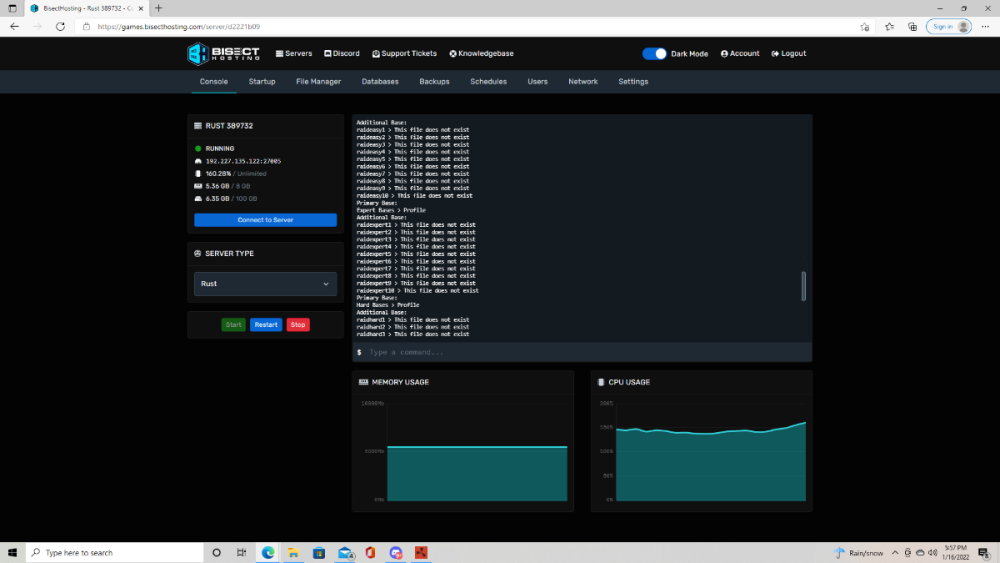Click the blue Restart button
Viewport: 1000px width, 563px height.
click(266, 325)
